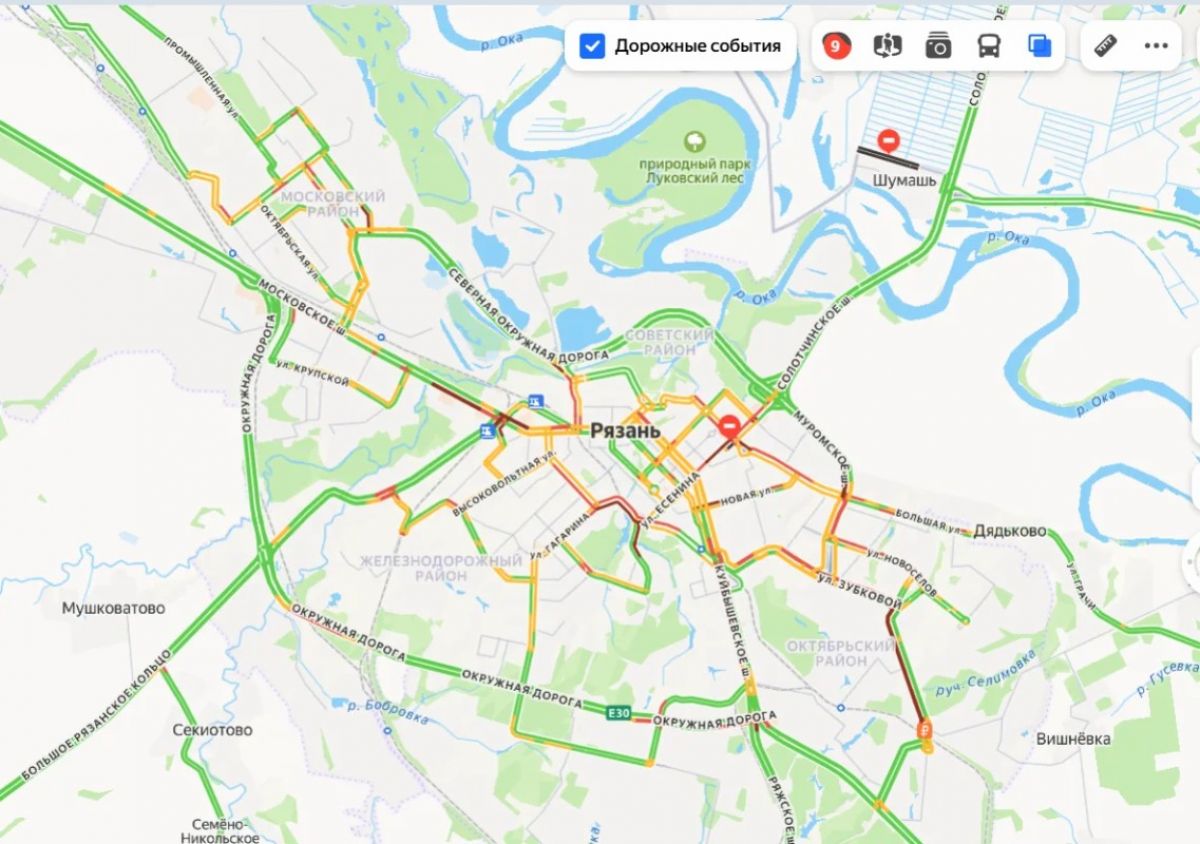Click the Мушковатово village label

coord(113,608)
